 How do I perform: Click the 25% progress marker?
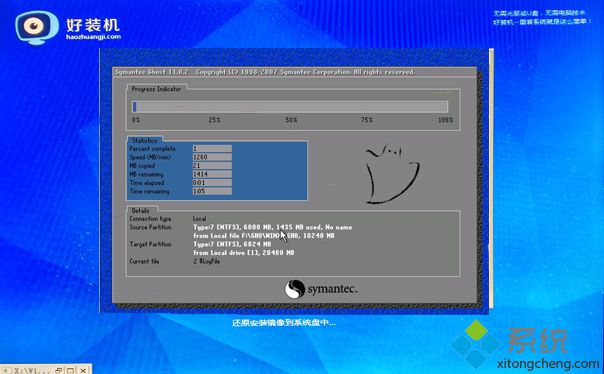(215, 120)
